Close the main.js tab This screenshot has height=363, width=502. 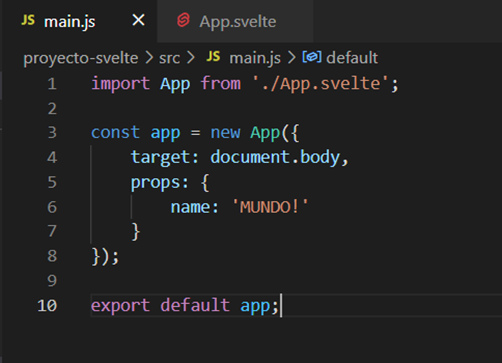click(x=138, y=21)
